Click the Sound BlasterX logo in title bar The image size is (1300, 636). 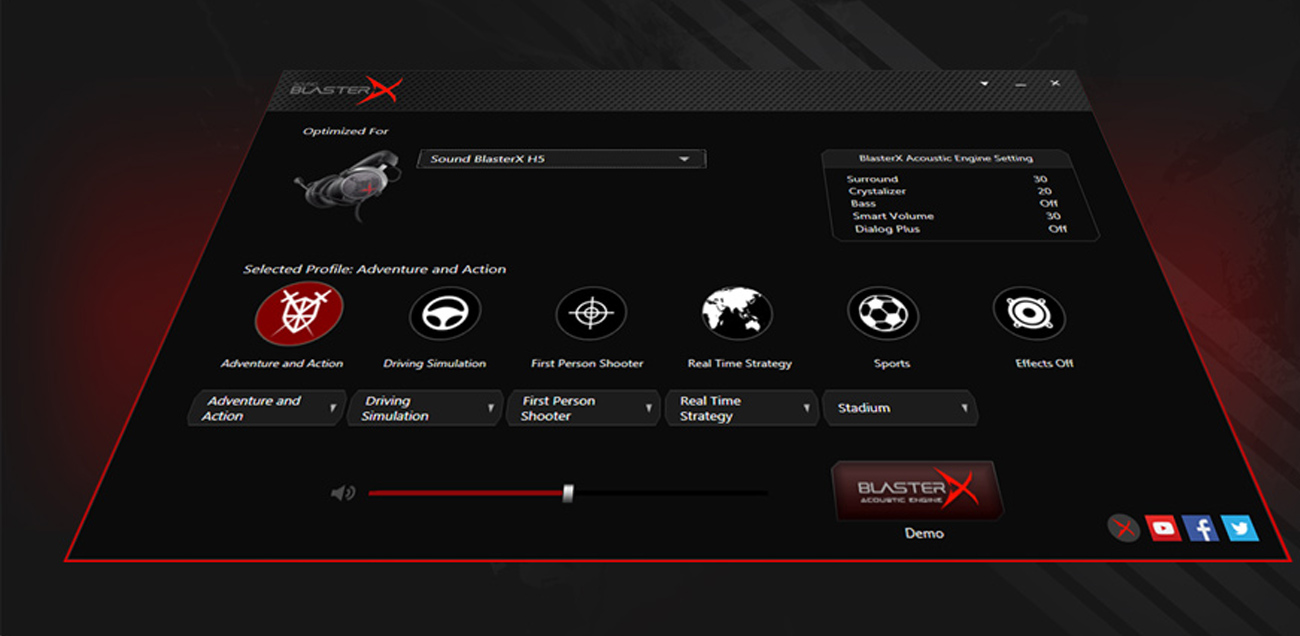pos(345,89)
